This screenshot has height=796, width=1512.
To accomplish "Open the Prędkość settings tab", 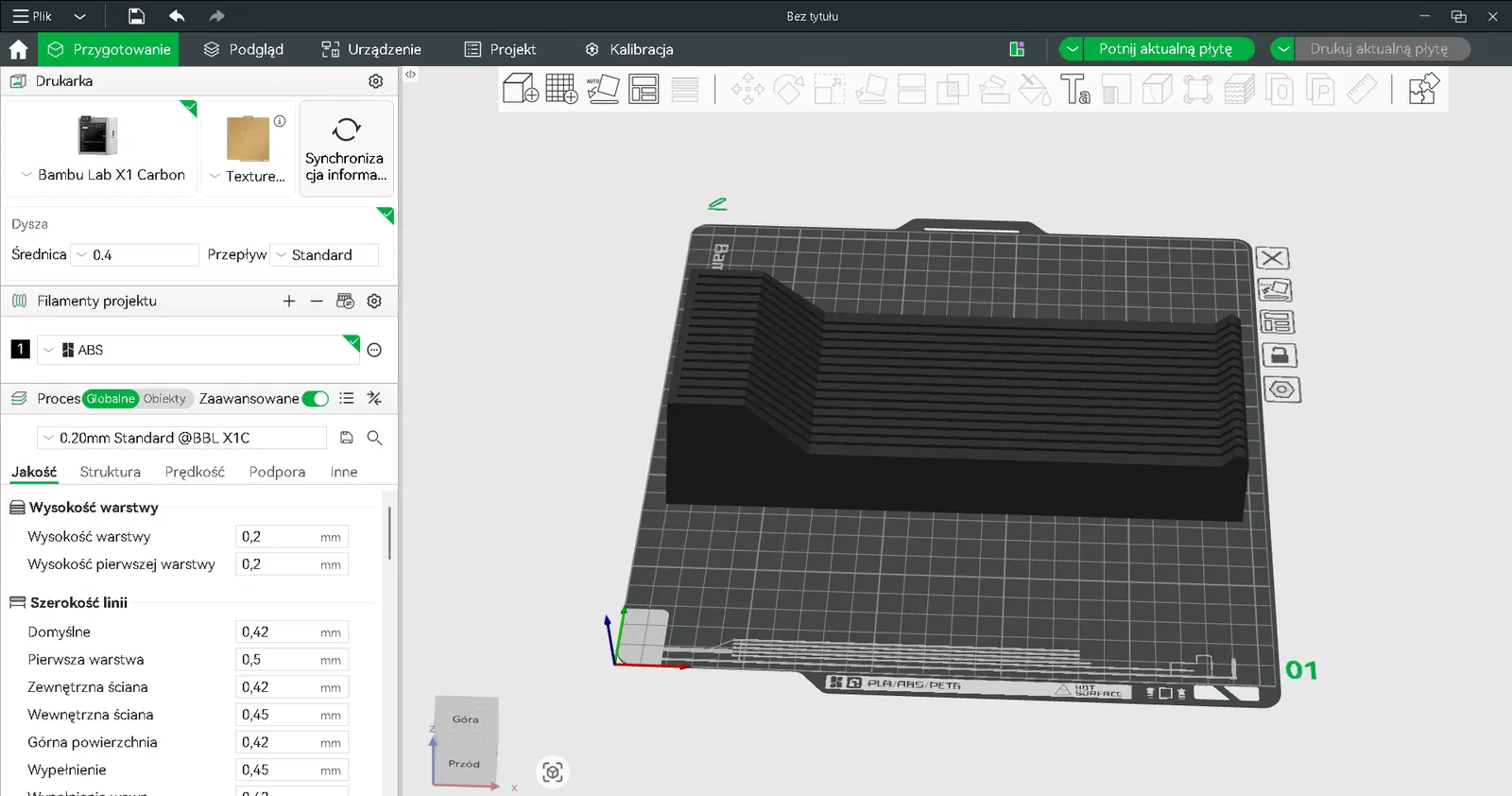I will [x=195, y=472].
